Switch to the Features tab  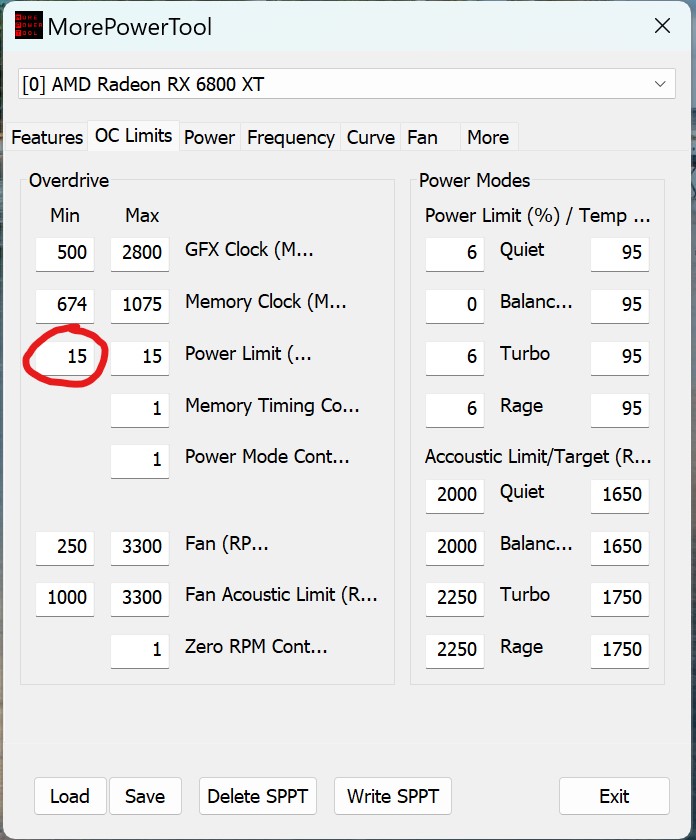(47, 138)
